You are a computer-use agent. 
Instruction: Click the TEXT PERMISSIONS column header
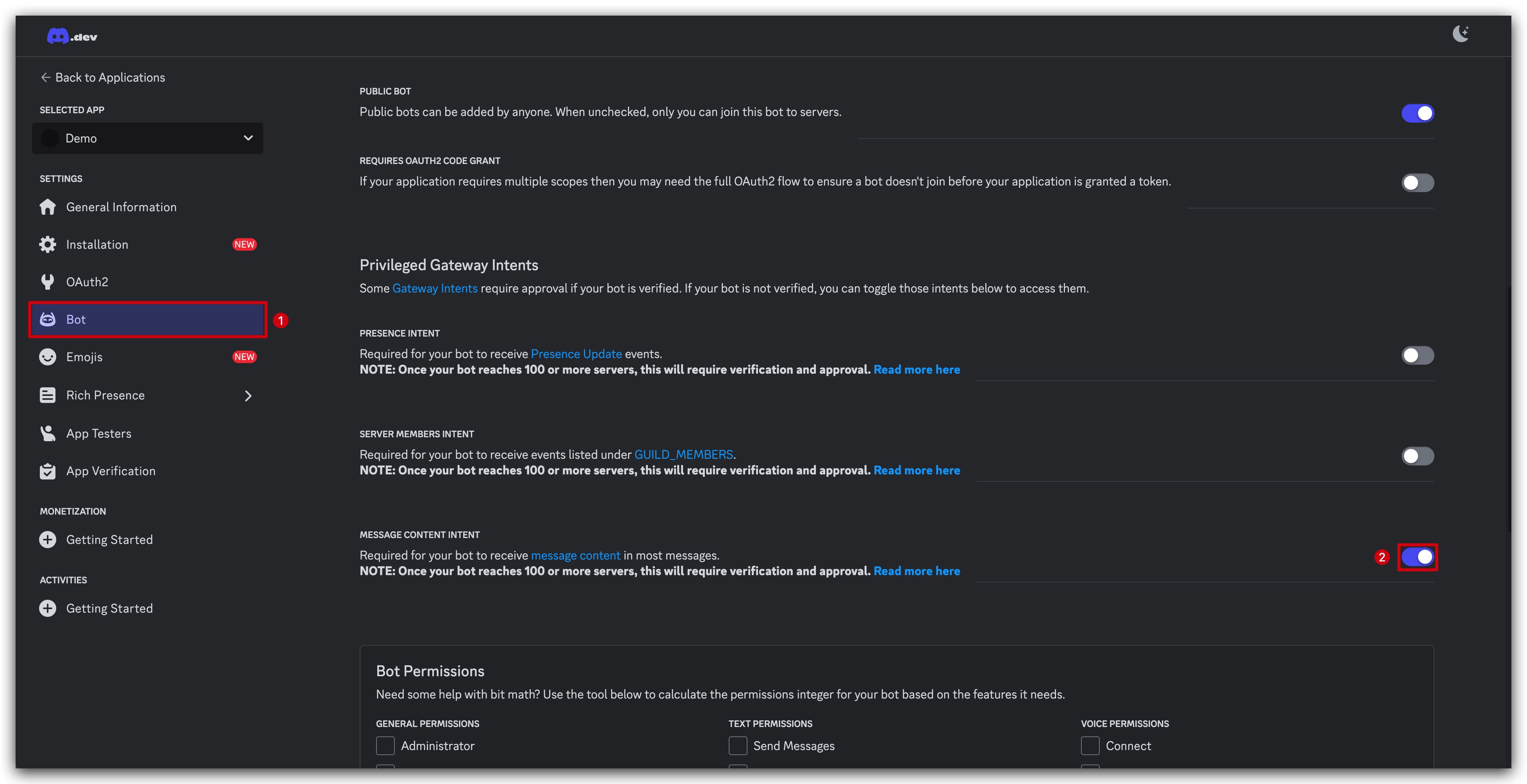tap(770, 723)
